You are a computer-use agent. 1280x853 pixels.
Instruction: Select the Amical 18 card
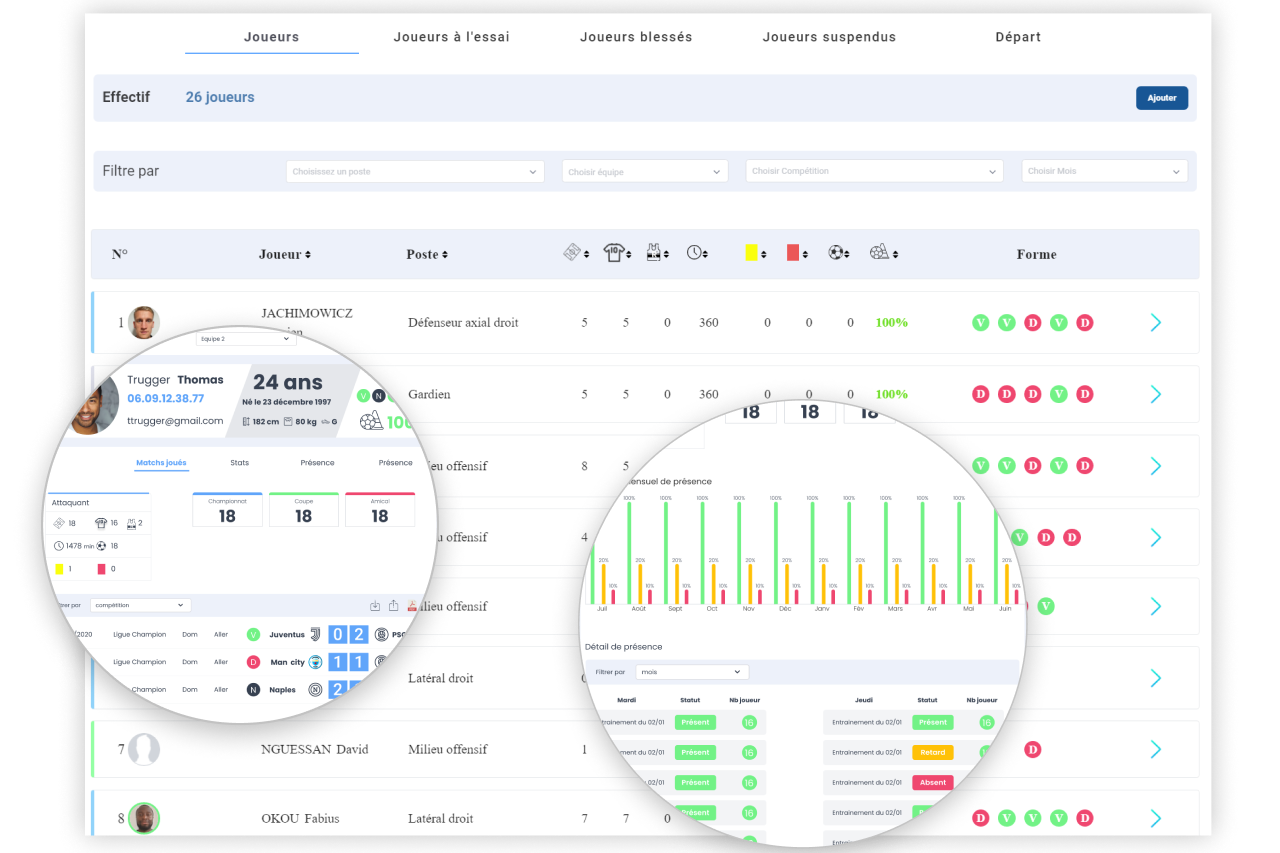point(380,509)
